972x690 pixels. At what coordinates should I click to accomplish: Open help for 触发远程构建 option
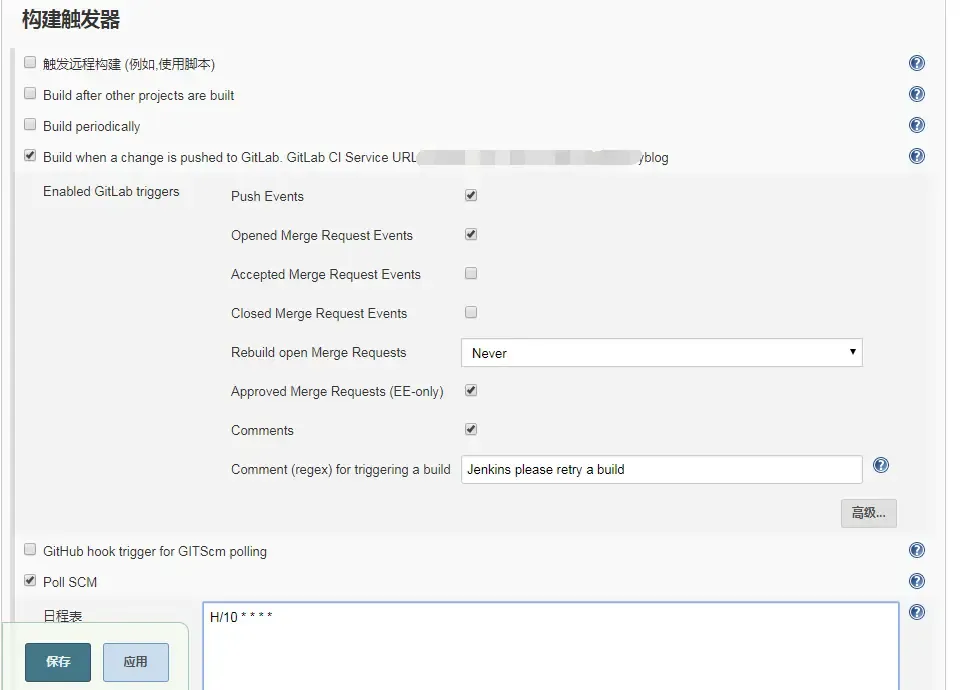coord(917,64)
